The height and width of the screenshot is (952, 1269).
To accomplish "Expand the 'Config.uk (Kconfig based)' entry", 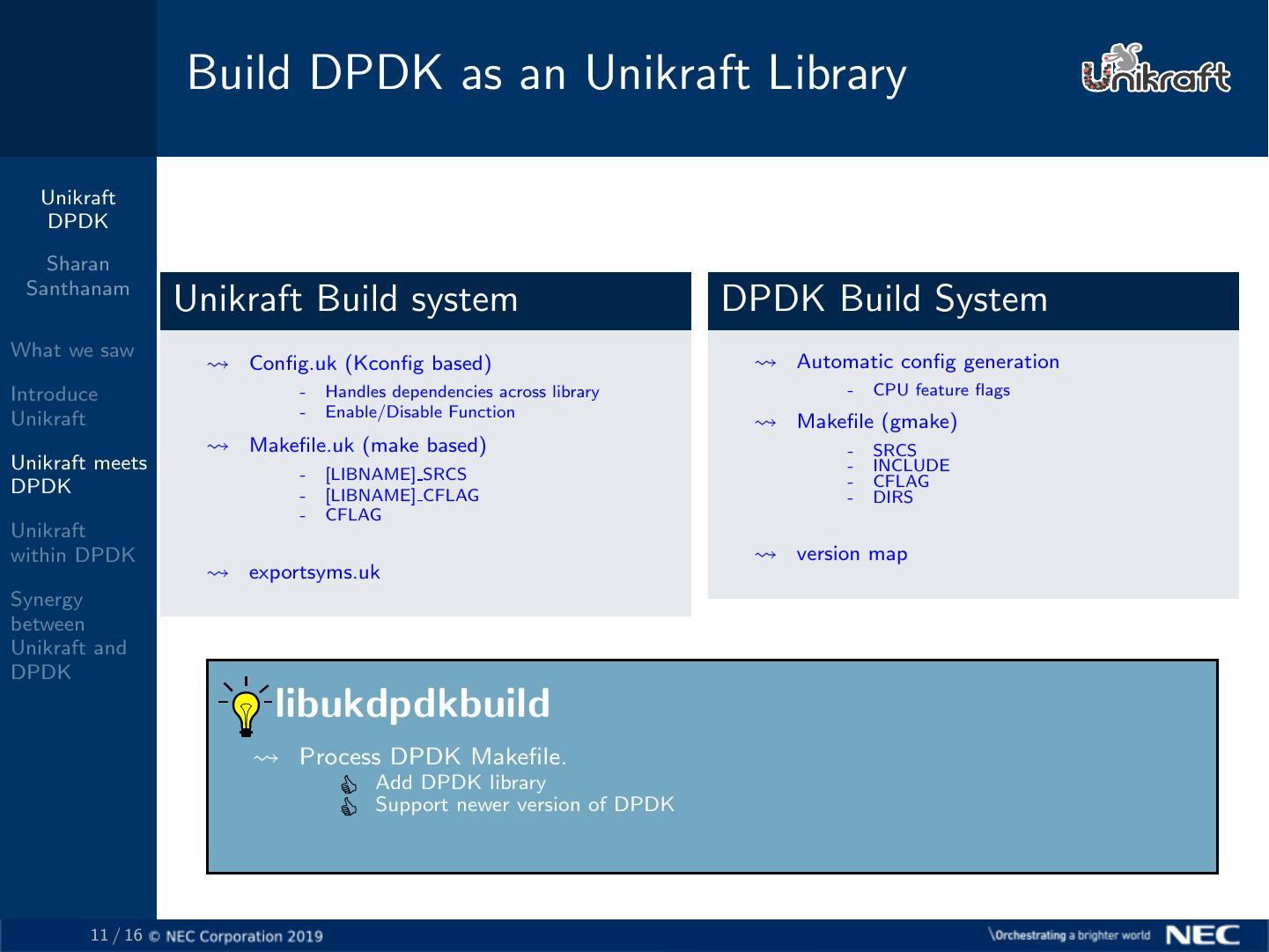I will (x=370, y=363).
